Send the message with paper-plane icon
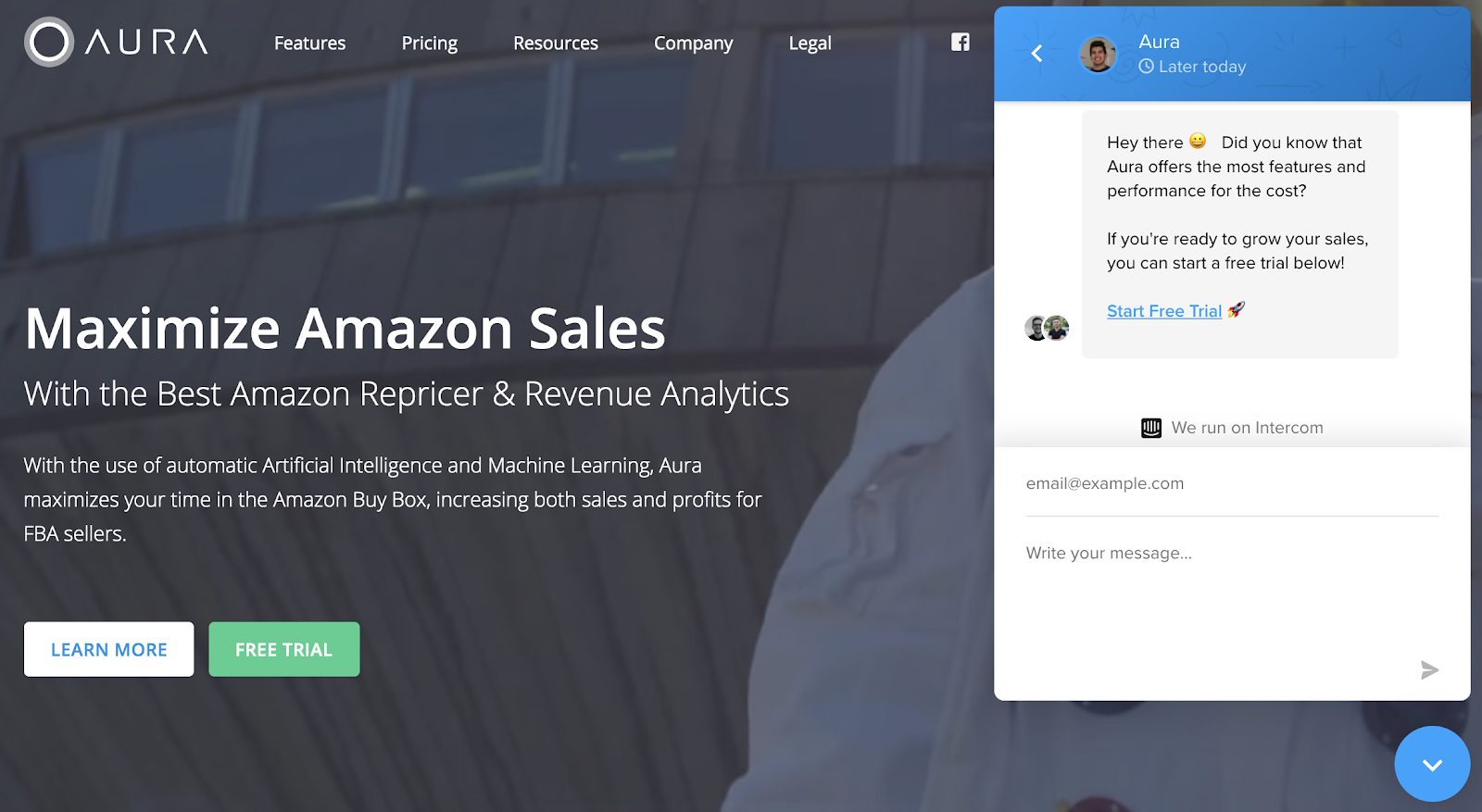 [1429, 669]
